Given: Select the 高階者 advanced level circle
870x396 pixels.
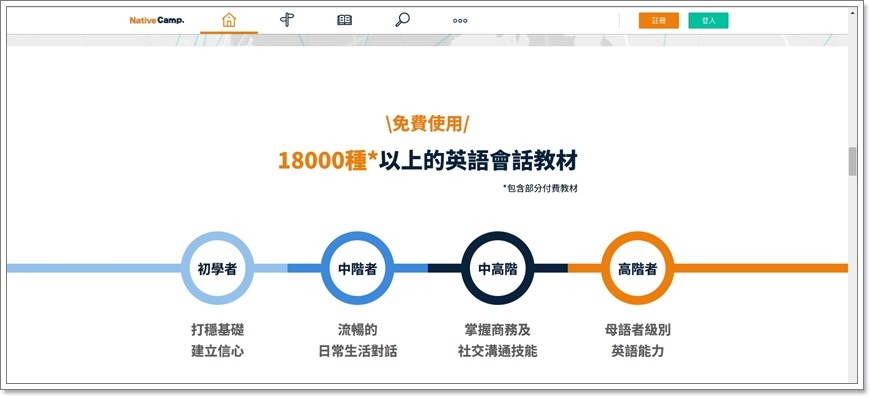Looking at the screenshot, I should point(638,268).
